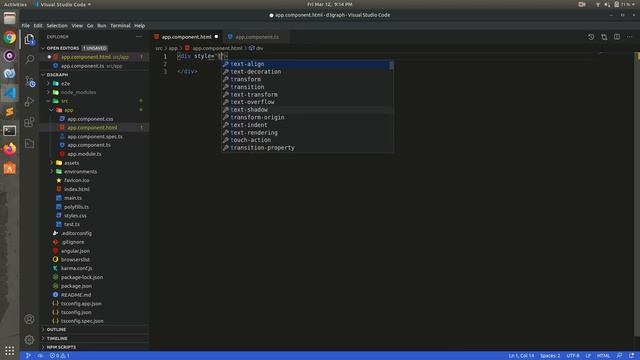Change HTML language mode in status bar

coord(603,356)
